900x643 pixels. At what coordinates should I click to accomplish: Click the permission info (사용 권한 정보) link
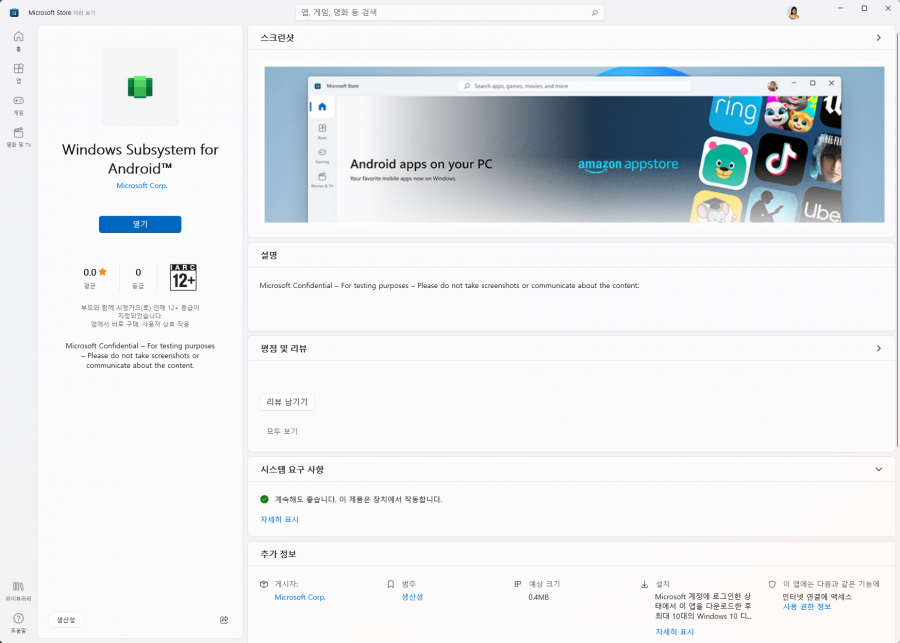(x=806, y=607)
